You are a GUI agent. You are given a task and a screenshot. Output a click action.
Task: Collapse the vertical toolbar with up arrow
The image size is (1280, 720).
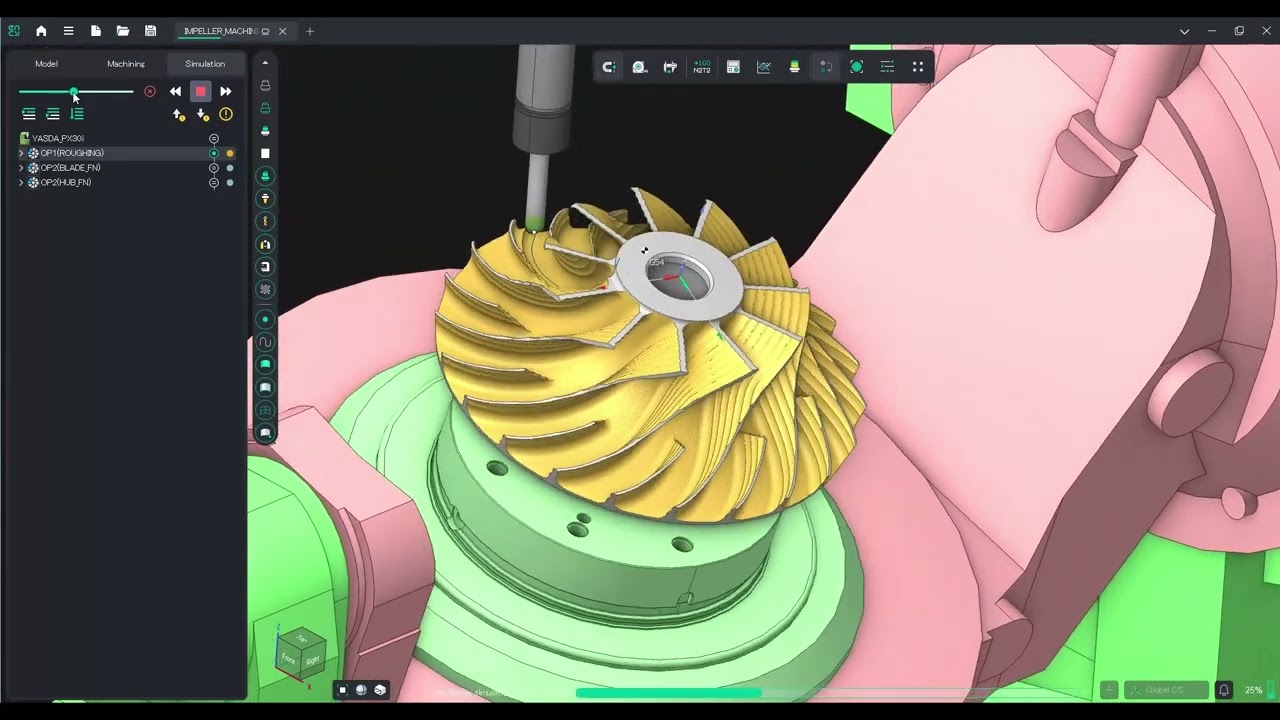[x=265, y=63]
